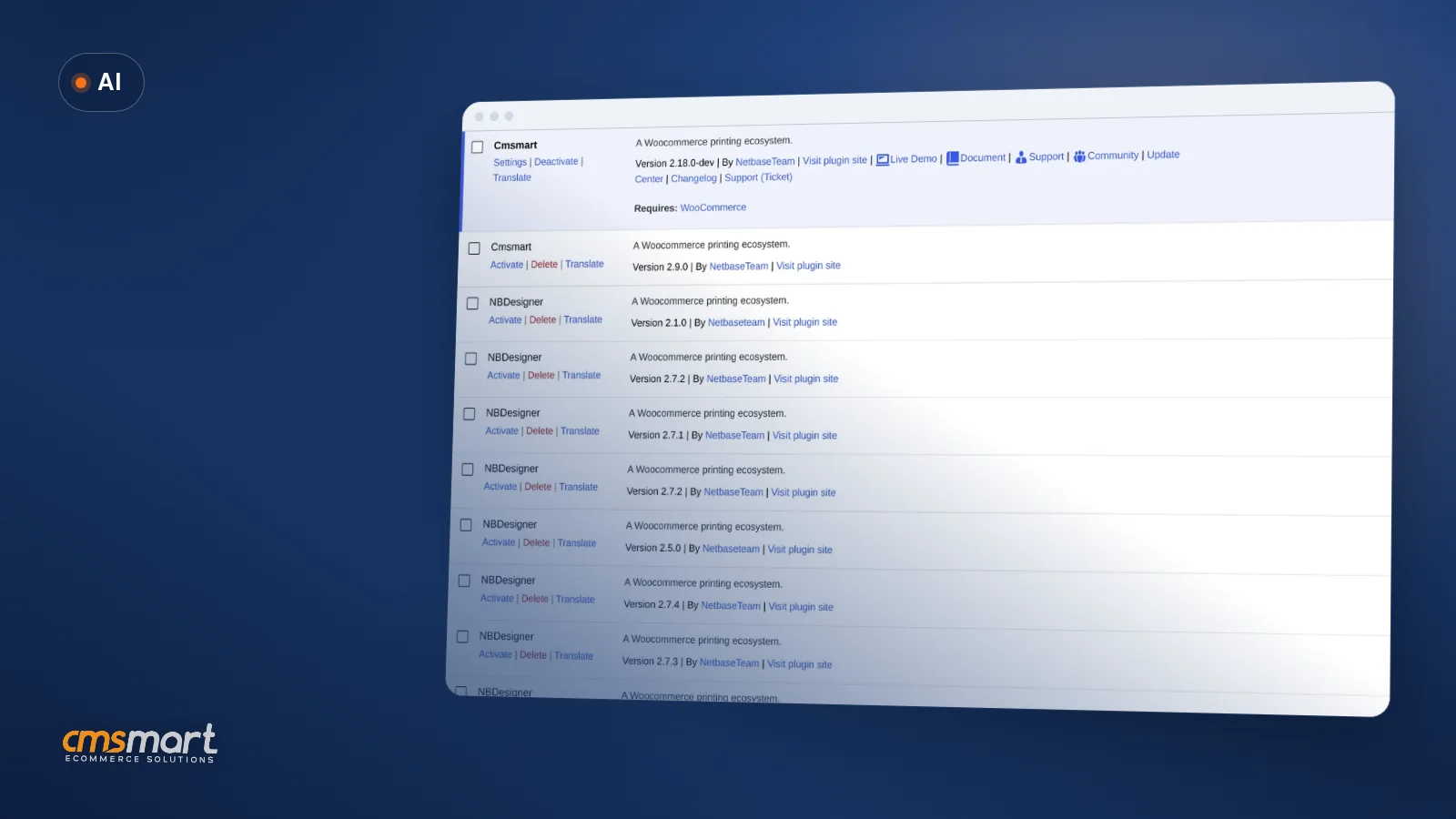Visit plugin site for Cmsmart 2.9.0
1456x819 pixels.
(808, 266)
